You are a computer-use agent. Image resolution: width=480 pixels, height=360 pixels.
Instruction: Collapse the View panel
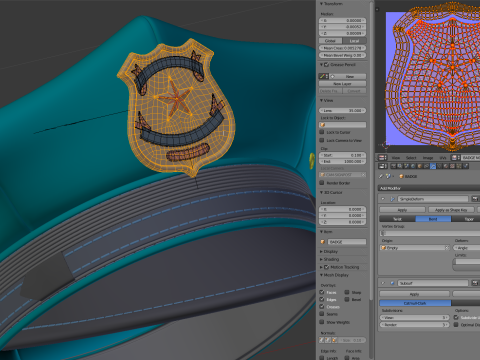(321, 100)
